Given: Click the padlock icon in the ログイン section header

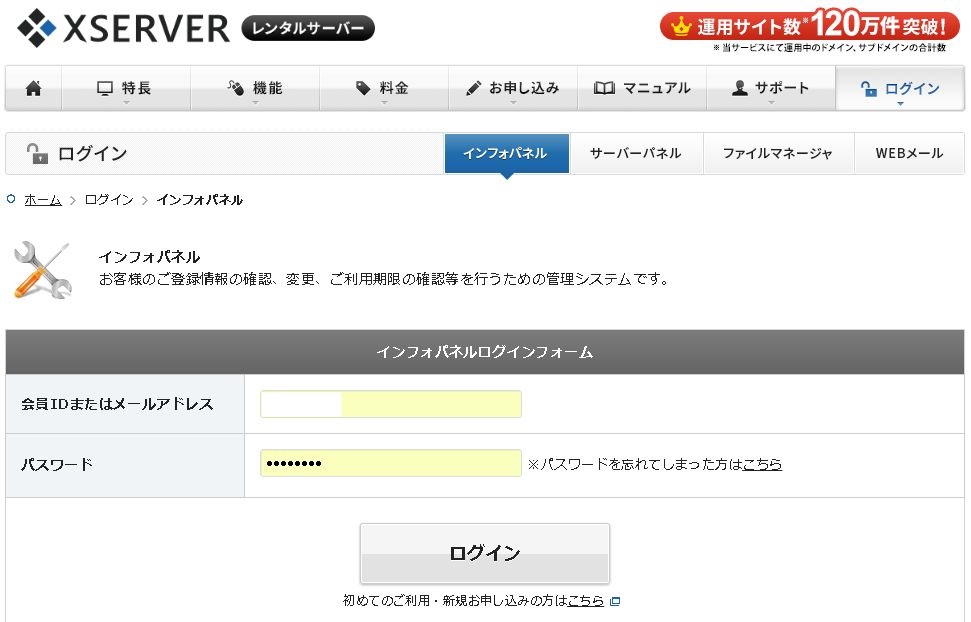Looking at the screenshot, I should 37,153.
